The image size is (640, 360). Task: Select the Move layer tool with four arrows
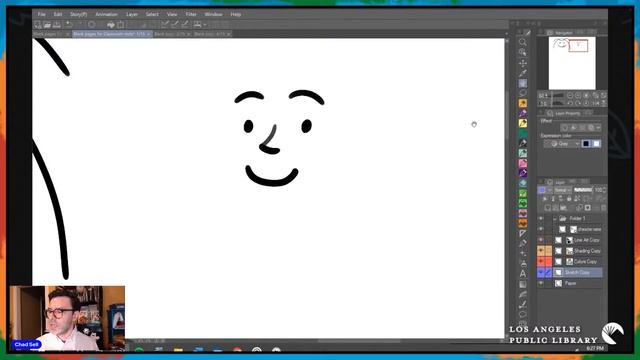click(522, 63)
